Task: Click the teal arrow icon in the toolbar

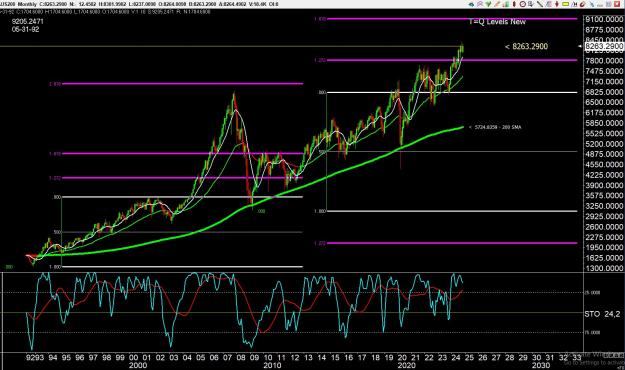Action: click(471, 4)
